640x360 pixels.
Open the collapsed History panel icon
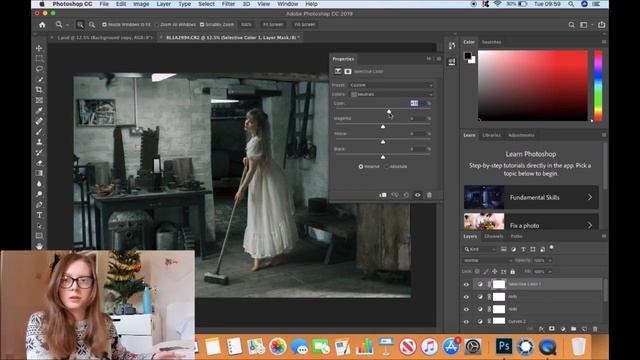click(452, 46)
